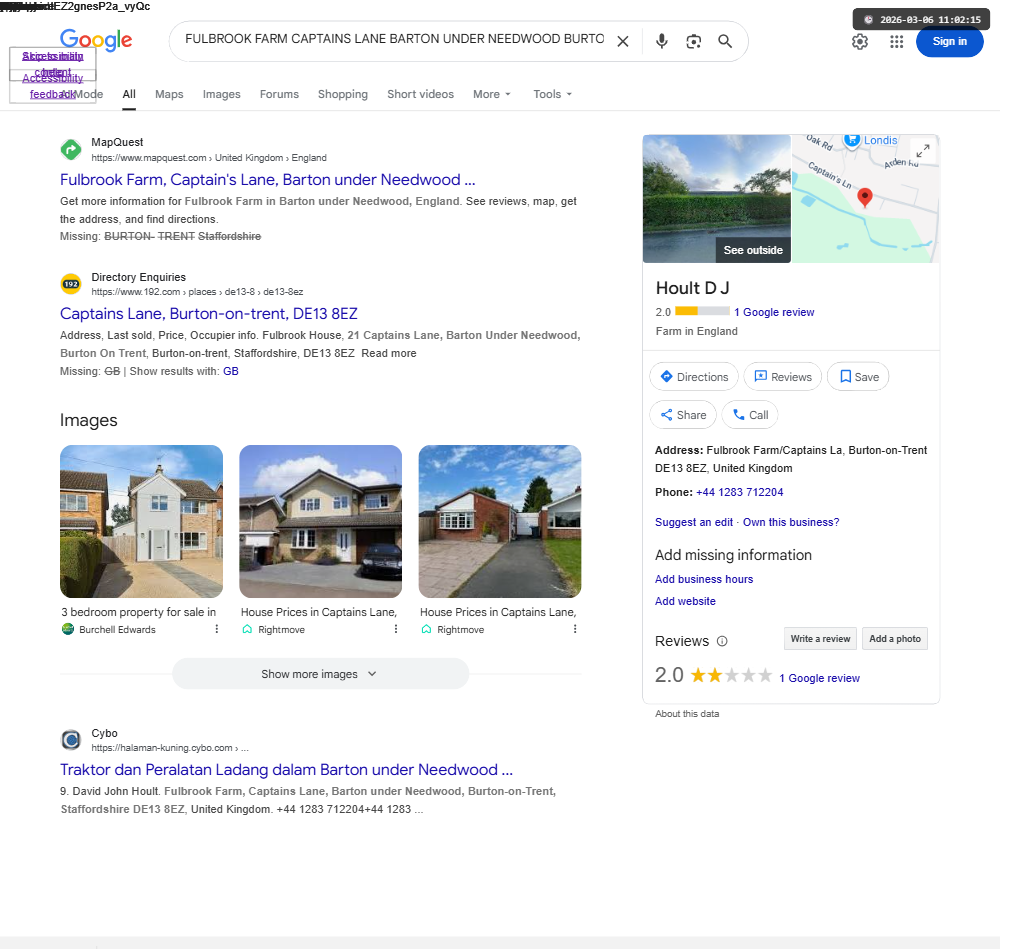The image size is (1012, 949).
Task: Click Suggest an edit link
Action: point(694,522)
